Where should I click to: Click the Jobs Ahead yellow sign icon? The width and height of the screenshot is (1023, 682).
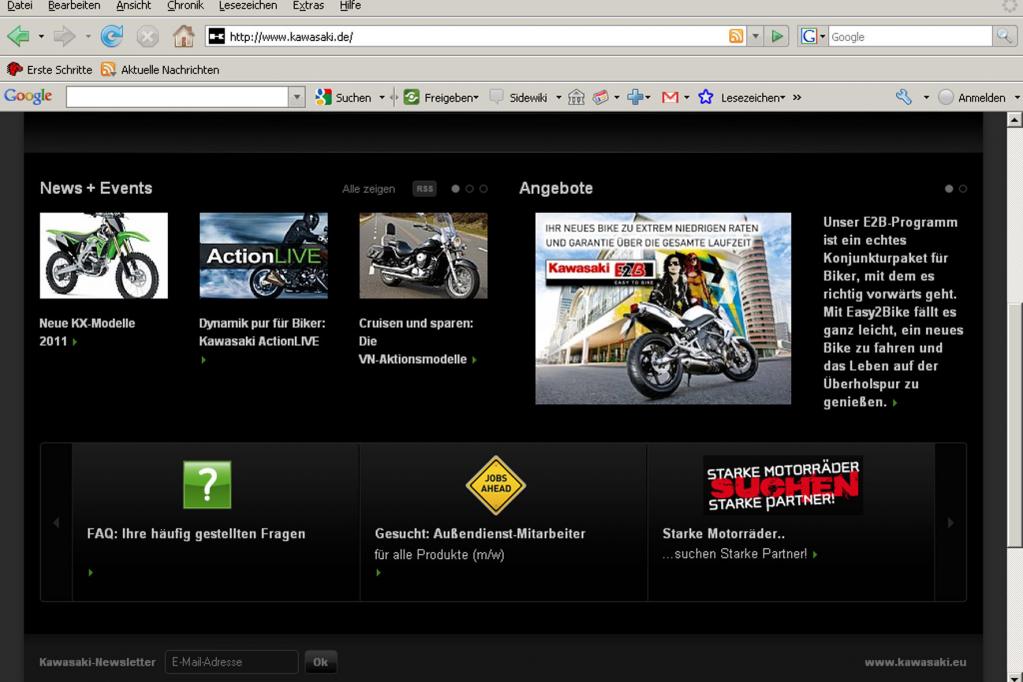(496, 485)
